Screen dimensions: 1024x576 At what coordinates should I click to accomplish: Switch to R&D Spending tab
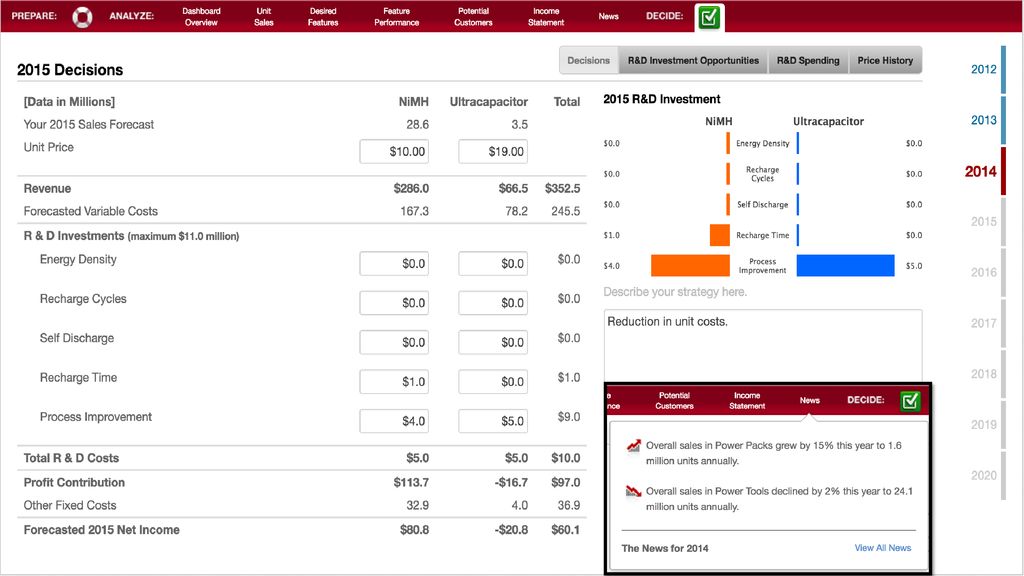click(808, 60)
